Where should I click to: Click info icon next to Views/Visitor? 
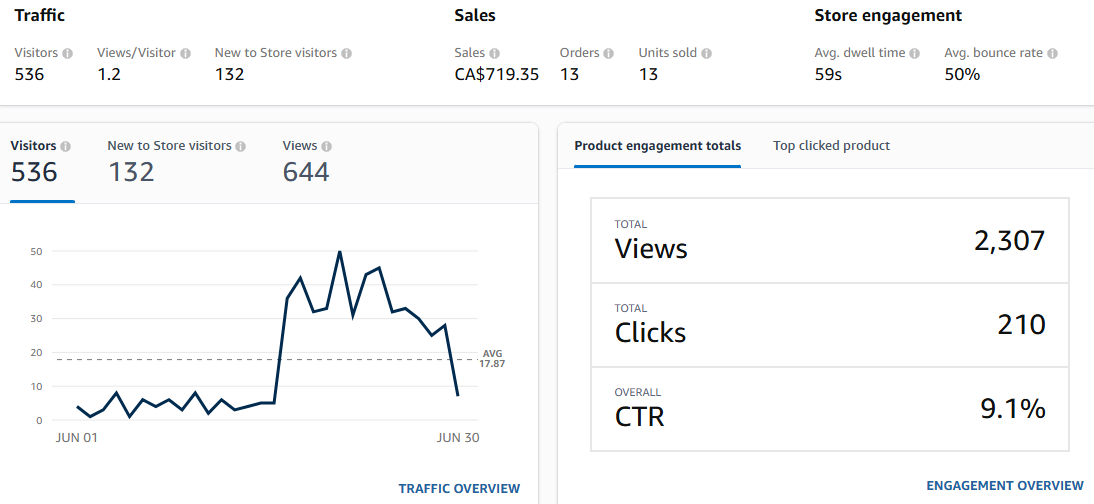click(x=186, y=53)
